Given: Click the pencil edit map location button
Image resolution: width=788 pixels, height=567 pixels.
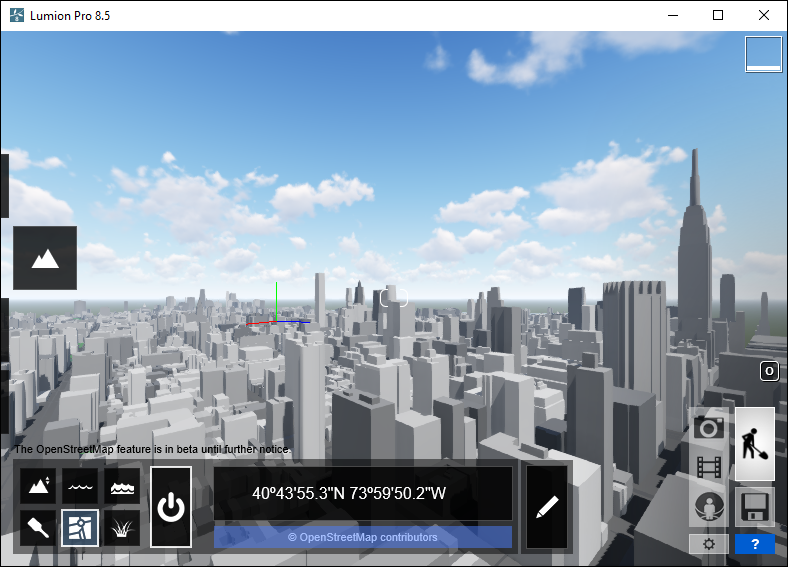Looking at the screenshot, I should pos(547,507).
